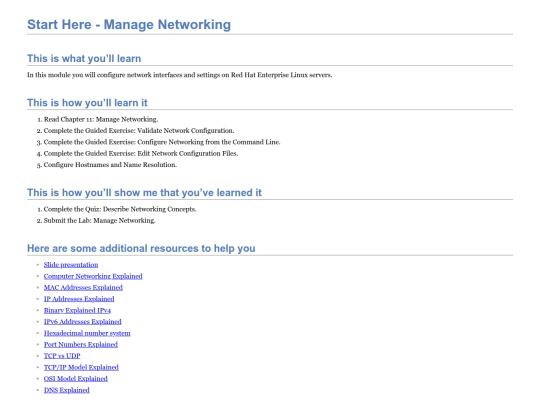
Task: Click the 'Start Here - Manage Networking' title
Action: 129,24
